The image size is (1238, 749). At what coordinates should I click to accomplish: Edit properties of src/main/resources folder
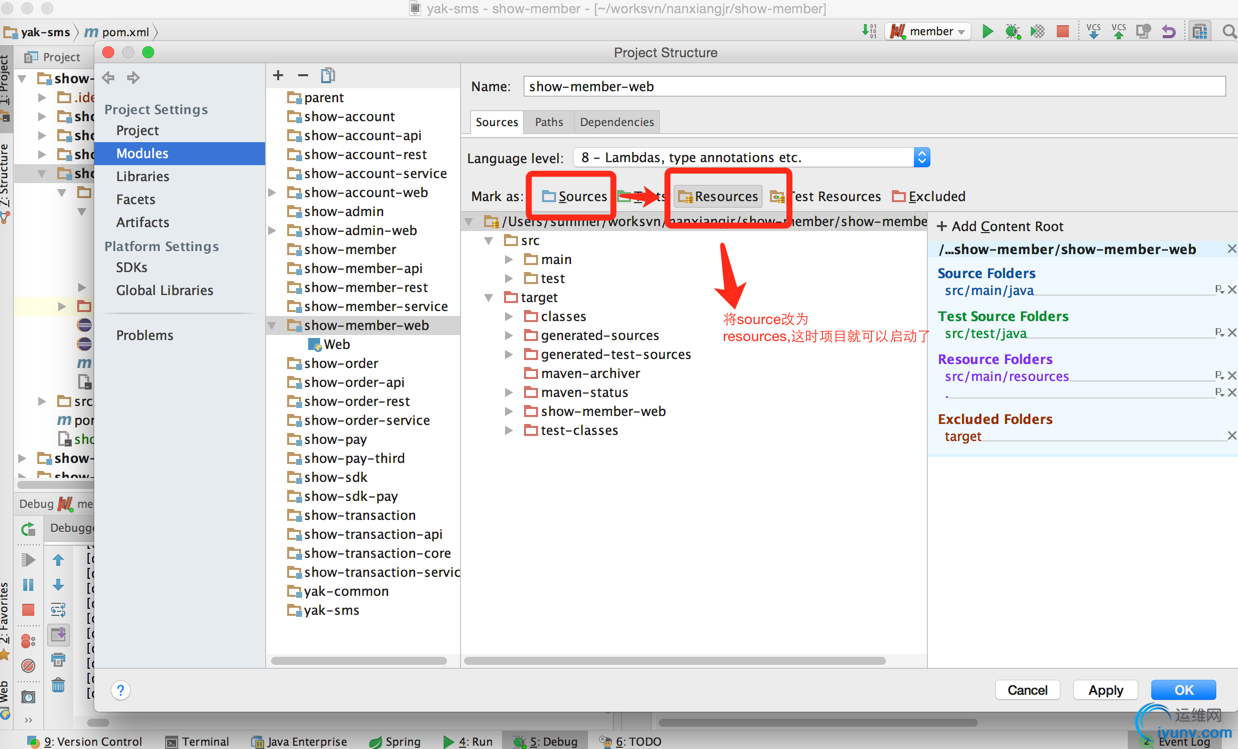pos(1219,376)
